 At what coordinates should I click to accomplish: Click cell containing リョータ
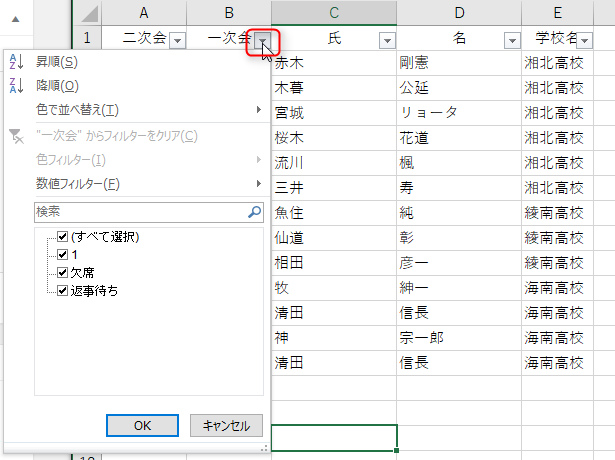coord(459,113)
